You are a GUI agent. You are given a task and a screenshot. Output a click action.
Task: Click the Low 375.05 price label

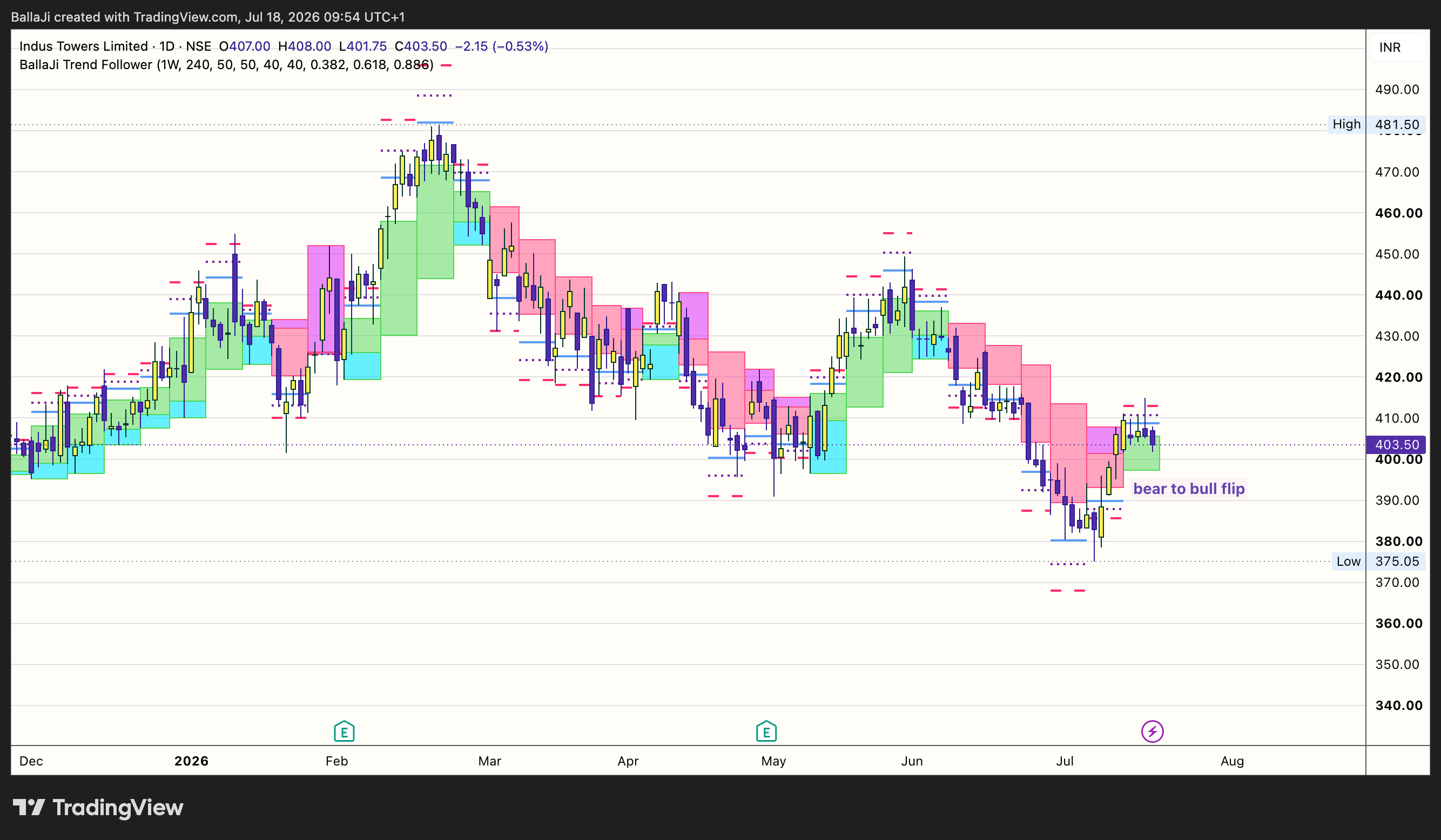coord(1378,561)
